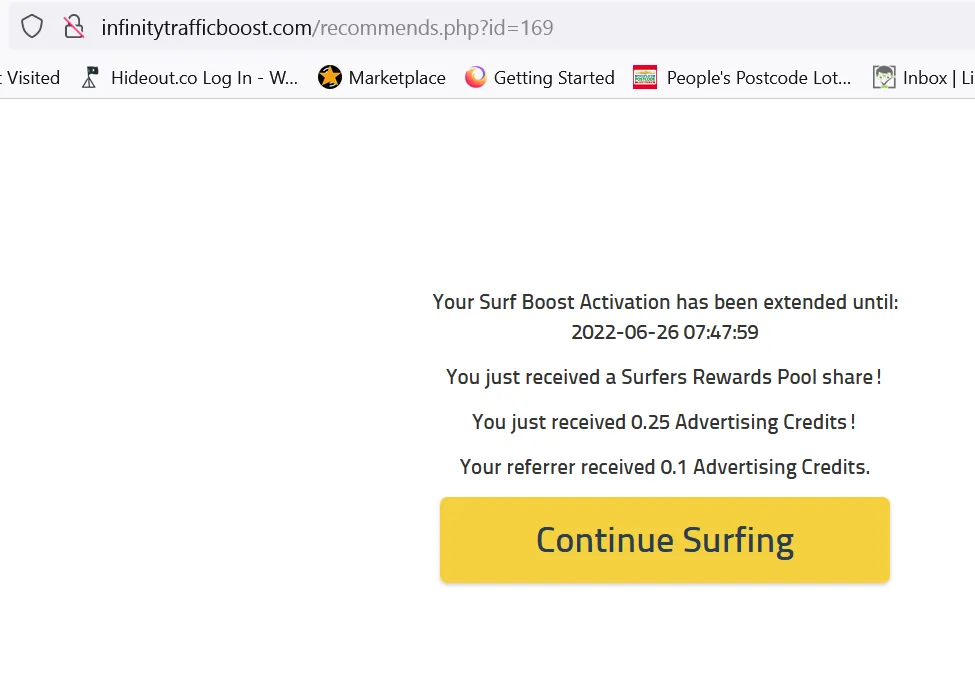Click the Firefox logo beside Getting Started
Image resolution: width=975 pixels, height=680 pixels.
pyautogui.click(x=476, y=77)
